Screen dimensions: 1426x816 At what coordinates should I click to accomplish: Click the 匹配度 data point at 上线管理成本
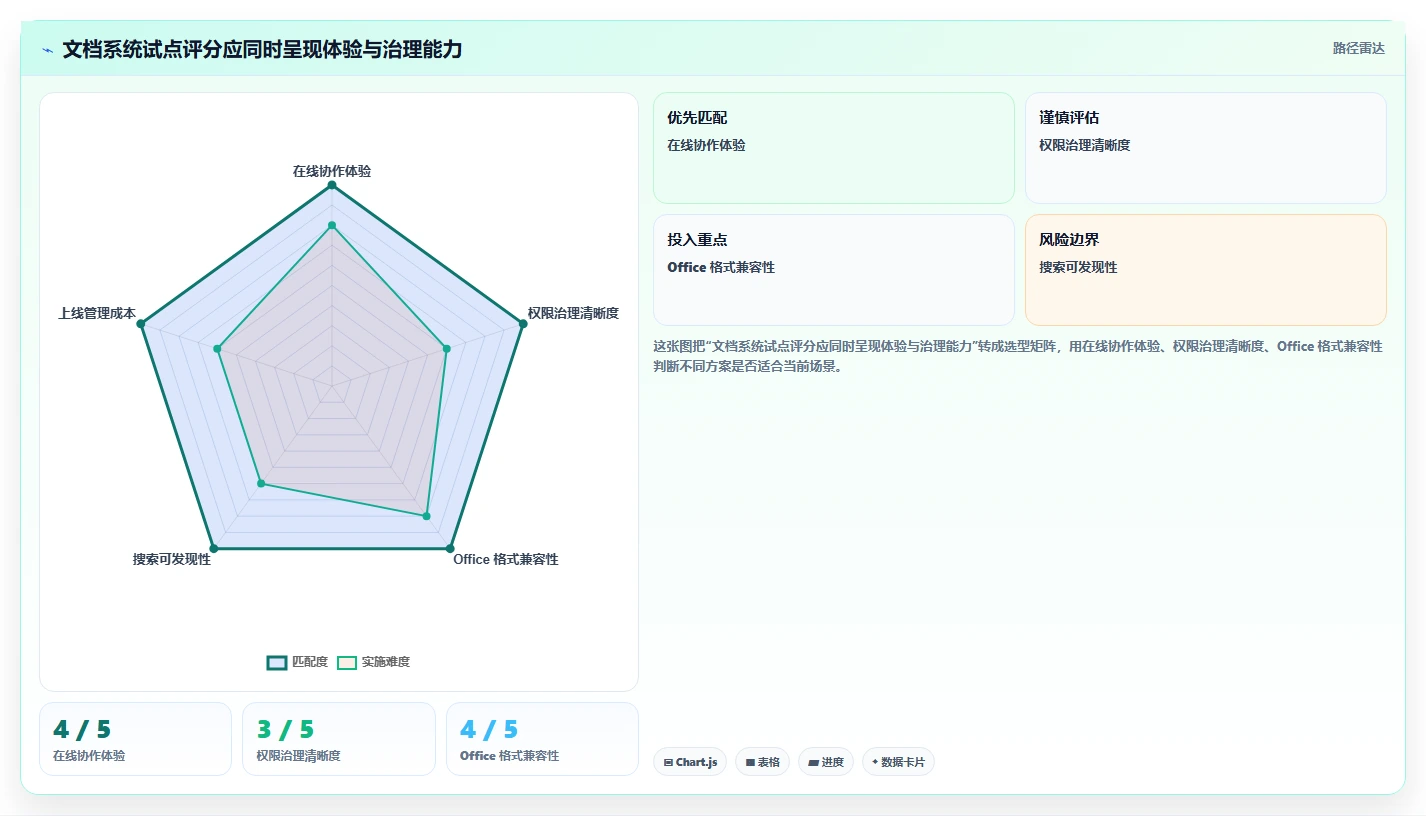click(x=141, y=323)
